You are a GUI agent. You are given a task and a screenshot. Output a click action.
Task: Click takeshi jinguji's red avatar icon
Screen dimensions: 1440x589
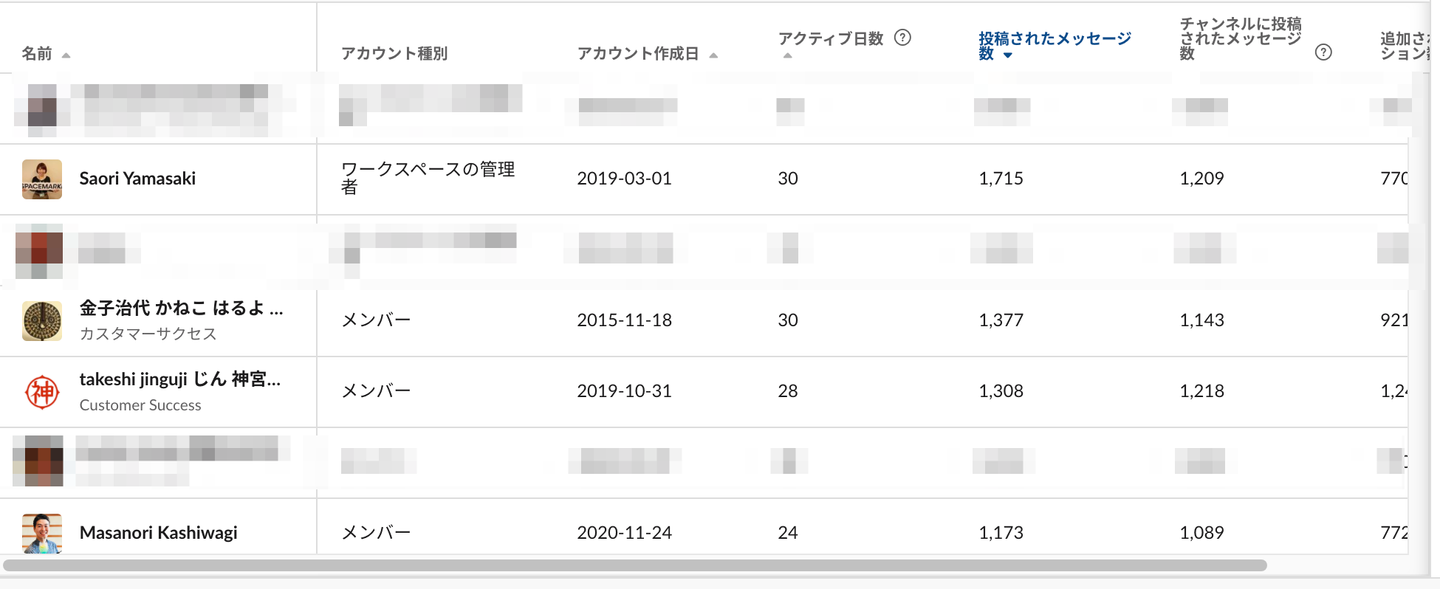42,392
